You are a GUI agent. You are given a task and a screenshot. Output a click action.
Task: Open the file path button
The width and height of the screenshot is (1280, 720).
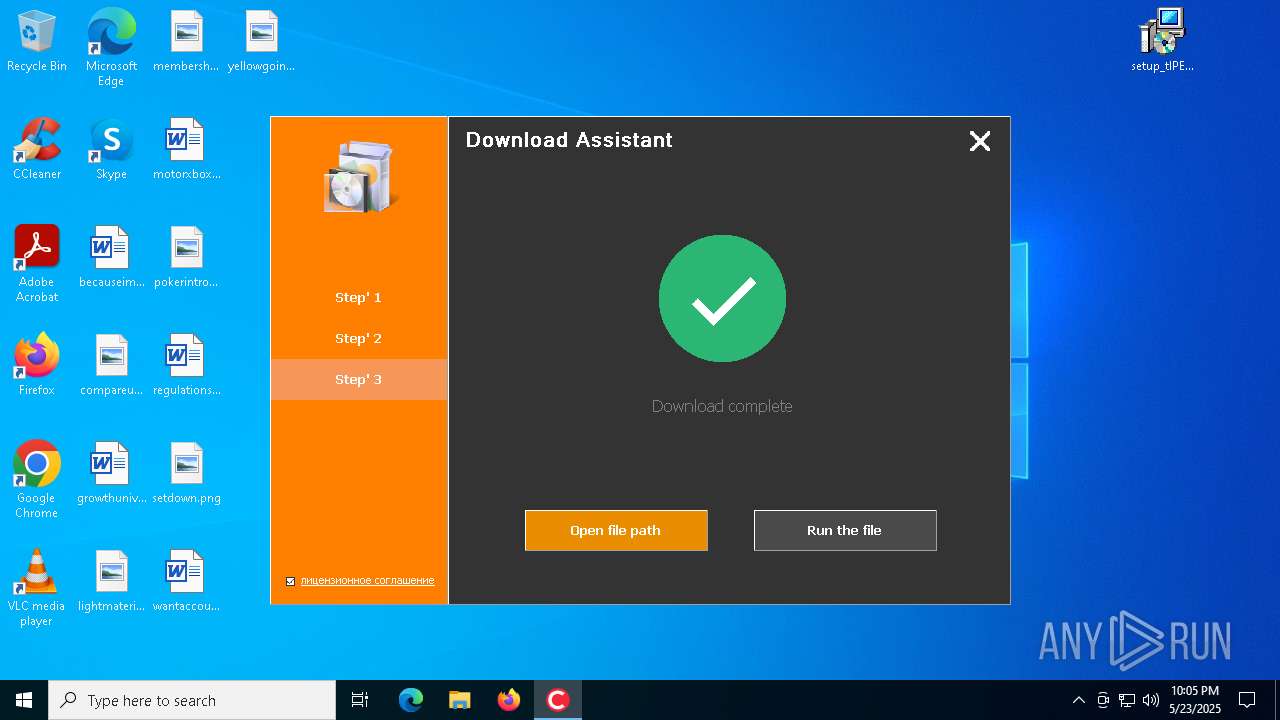[616, 530]
